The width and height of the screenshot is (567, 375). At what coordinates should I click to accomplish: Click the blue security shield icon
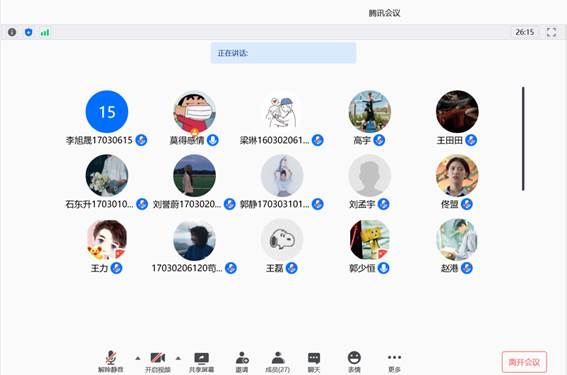[x=29, y=32]
